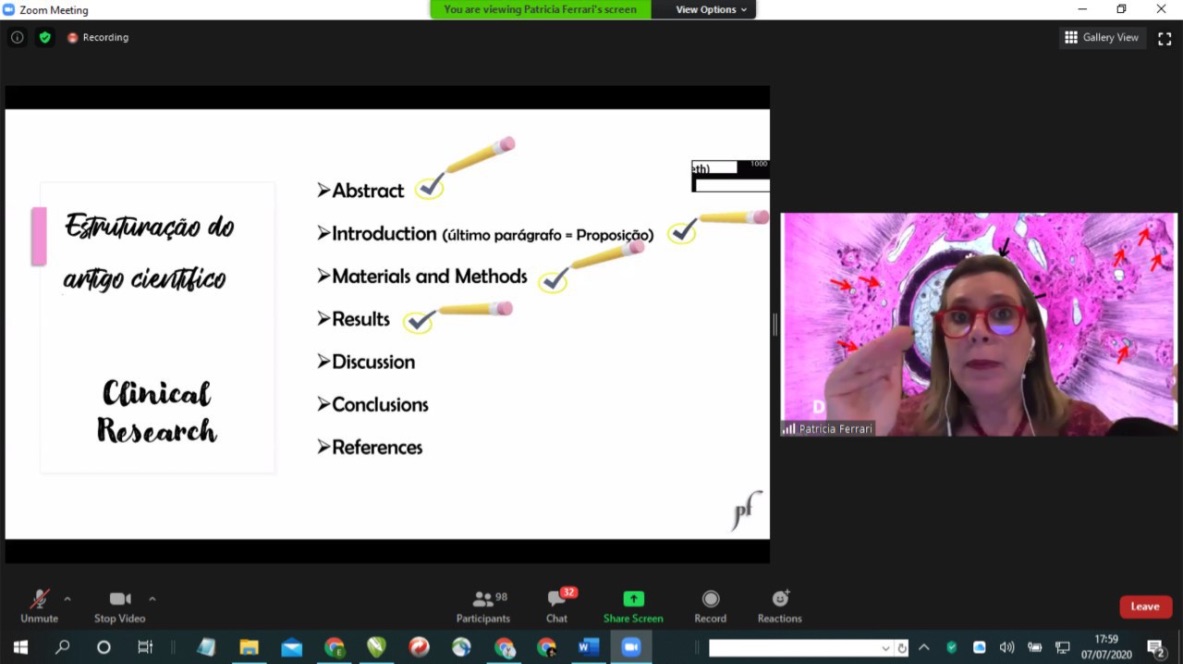Open the Participants panel
This screenshot has height=664, width=1183.
click(483, 605)
